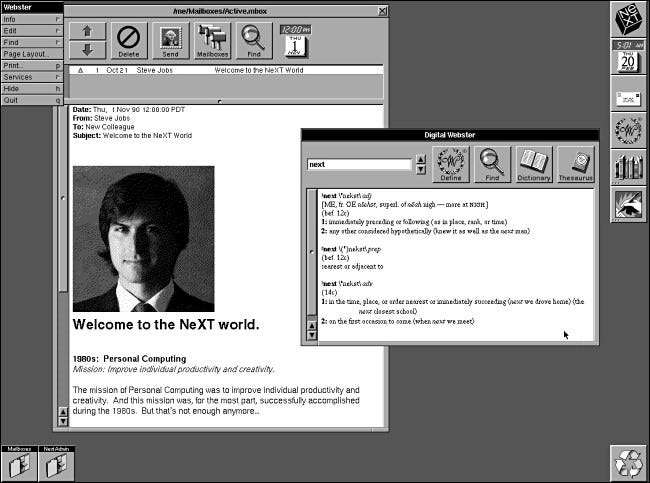Viewport: 650px width, 483px height.
Task: Open the quill pen icon in the dock
Action: coord(628,204)
